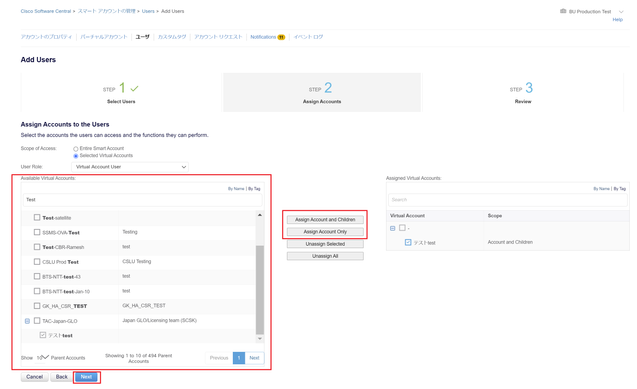Viewport: 637px width, 389px height.
Task: Click the Unassign Selected button
Action: [x=325, y=244]
